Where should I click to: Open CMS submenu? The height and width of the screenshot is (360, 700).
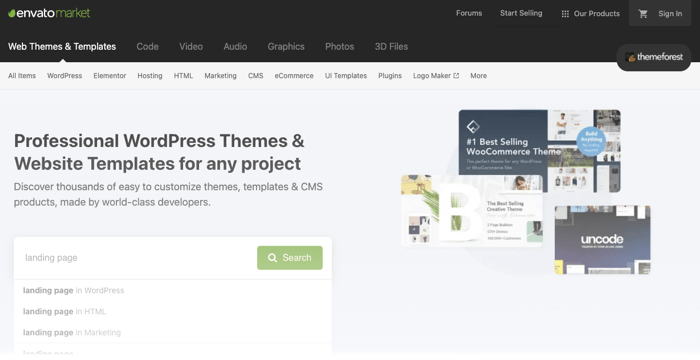255,76
